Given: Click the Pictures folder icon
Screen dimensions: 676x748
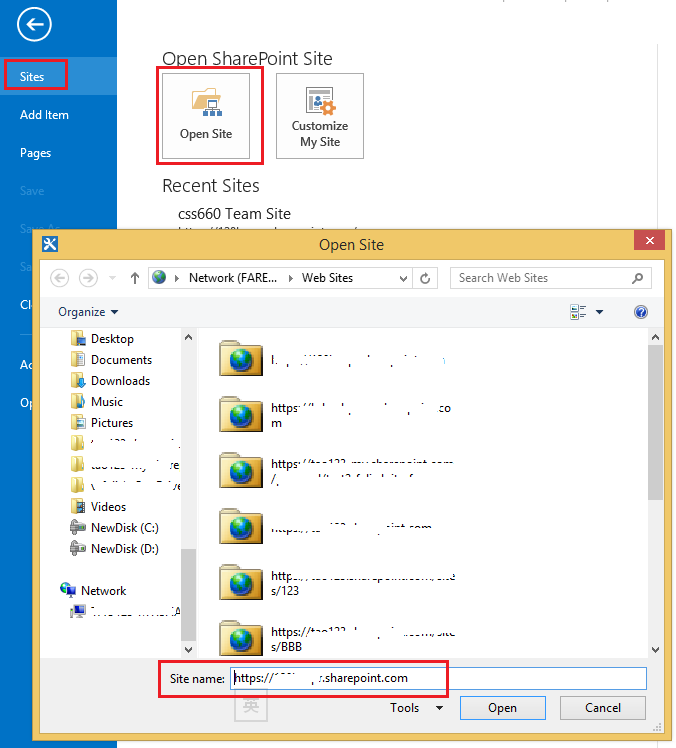Looking at the screenshot, I should click(78, 422).
